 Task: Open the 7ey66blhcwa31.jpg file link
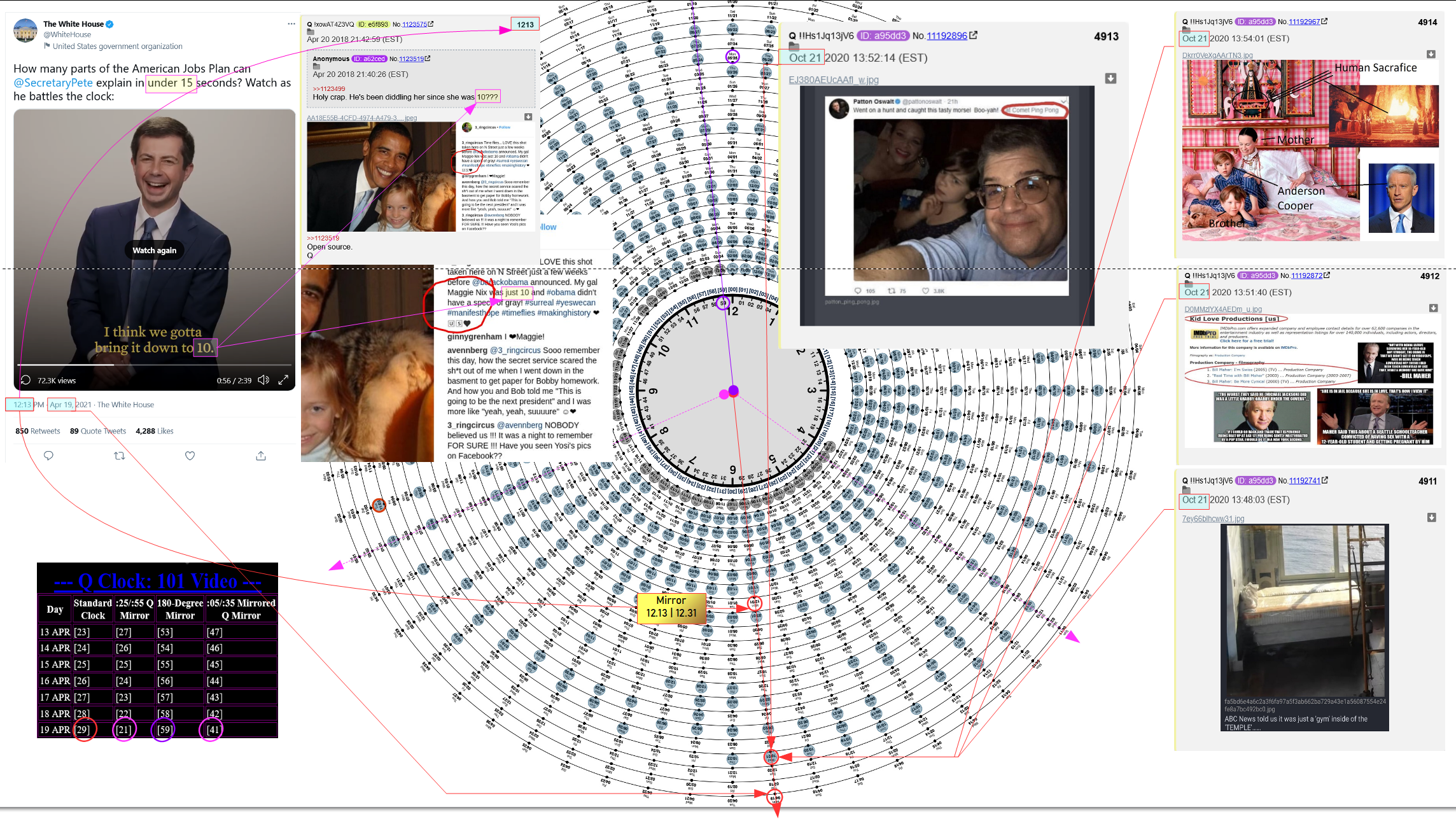click(1213, 519)
